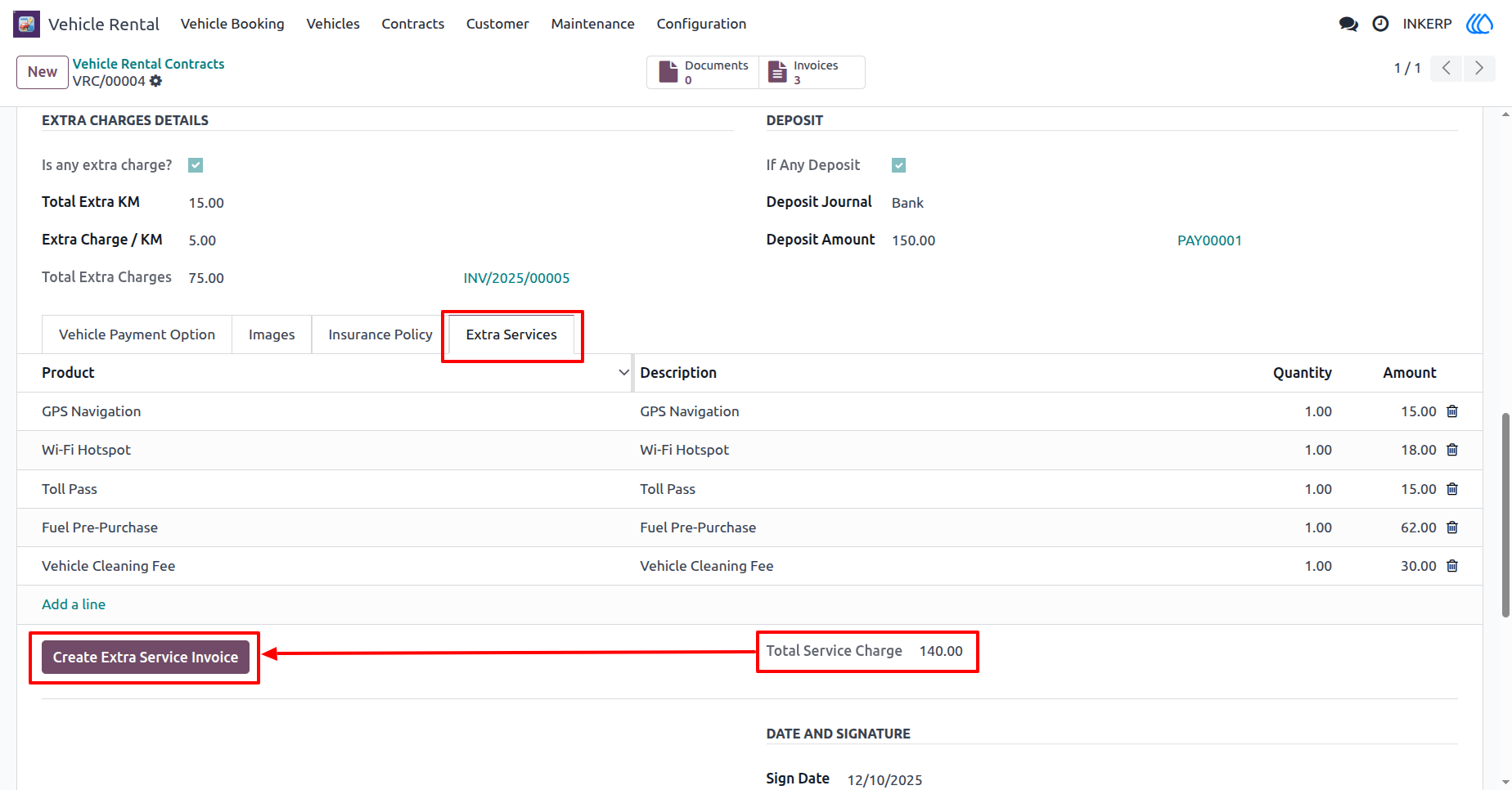Open the Vehicle Booking menu
1512x790 pixels.
coord(232,24)
